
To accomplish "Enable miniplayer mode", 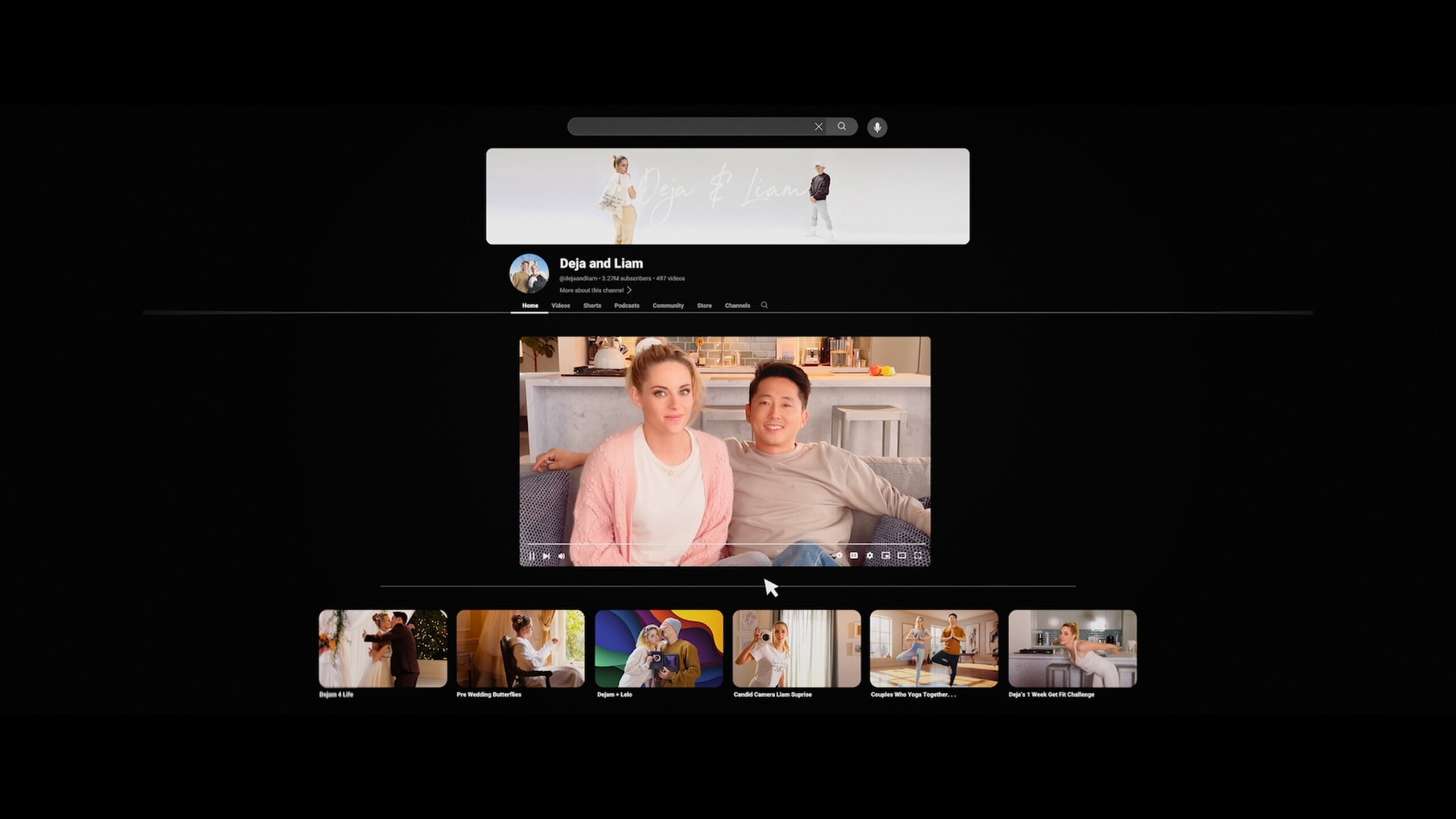I will coord(886,555).
